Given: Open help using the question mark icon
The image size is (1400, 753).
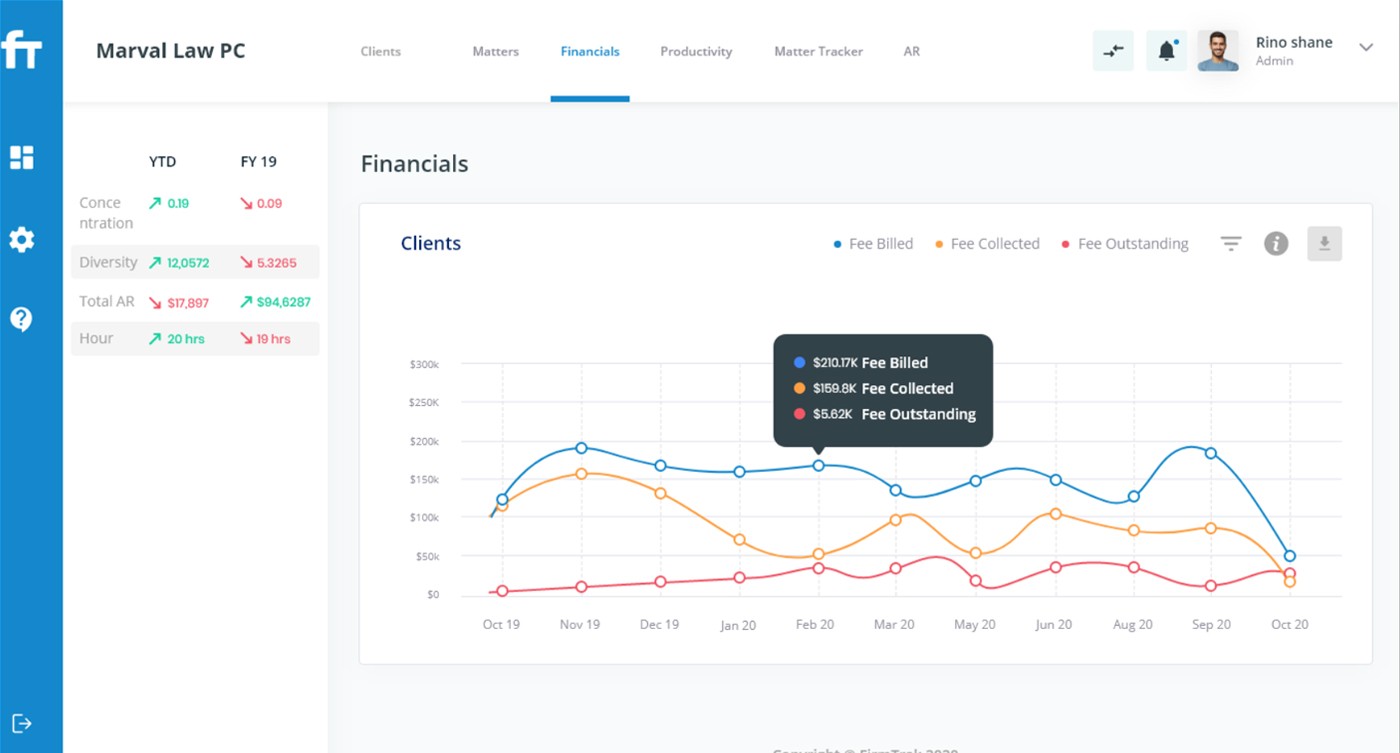Looking at the screenshot, I should [21, 319].
